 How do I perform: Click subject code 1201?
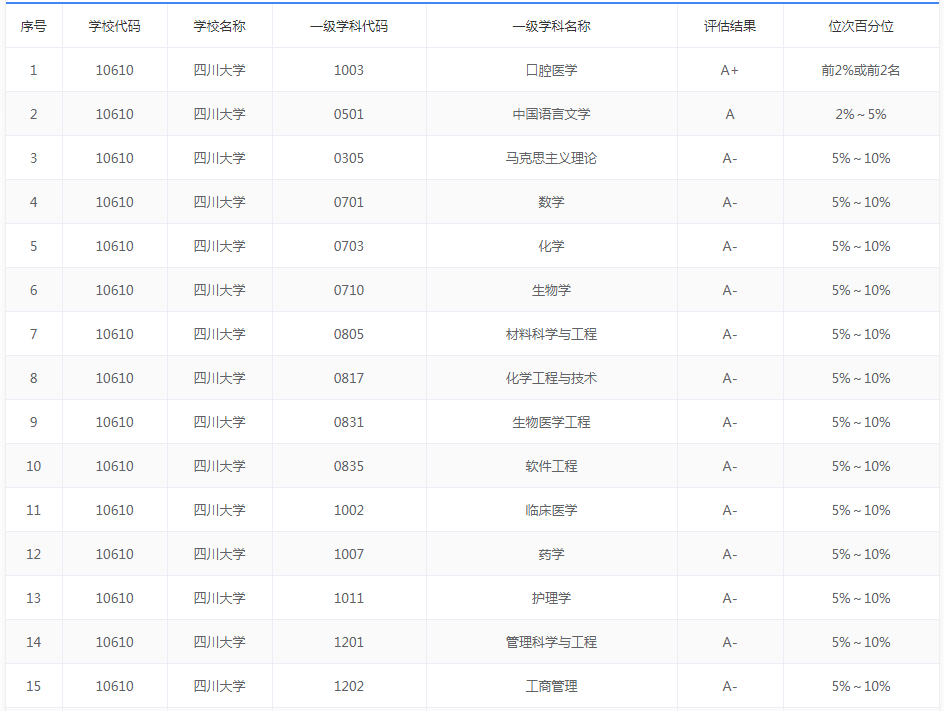(349, 642)
